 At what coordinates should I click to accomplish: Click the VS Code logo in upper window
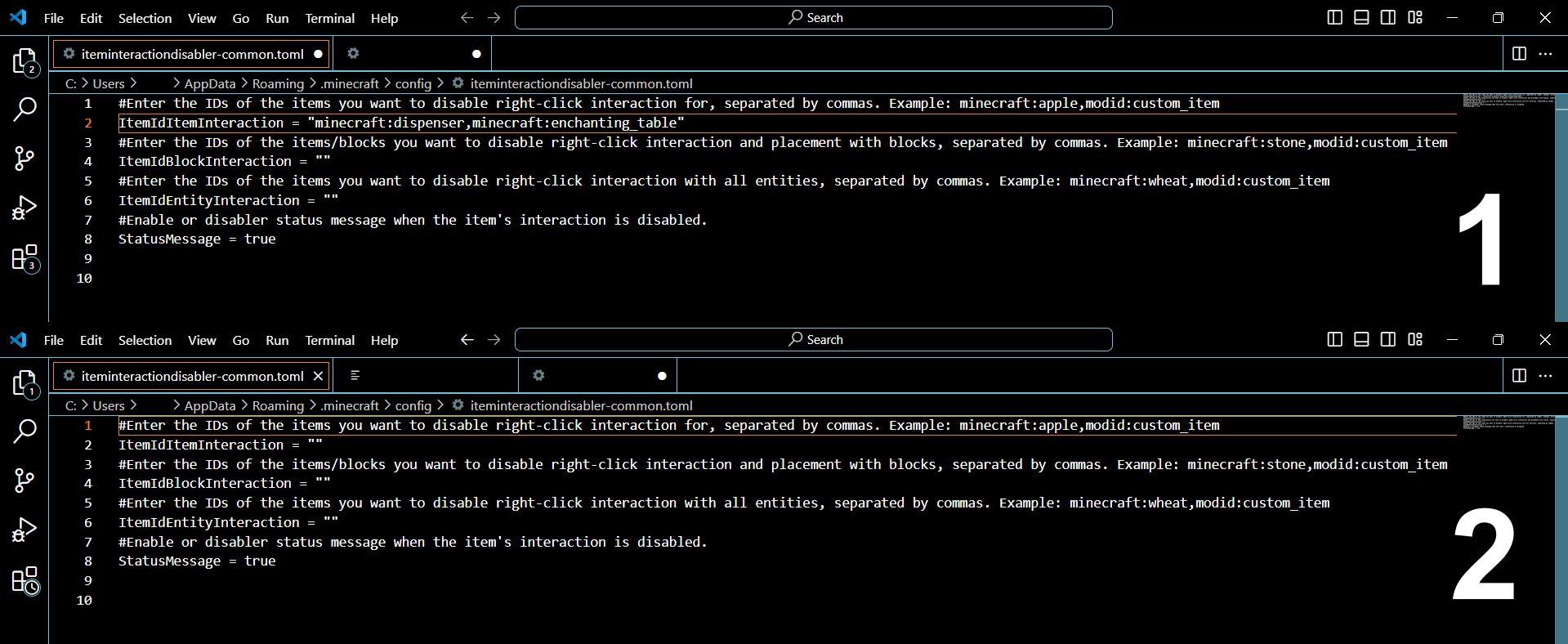point(18,17)
